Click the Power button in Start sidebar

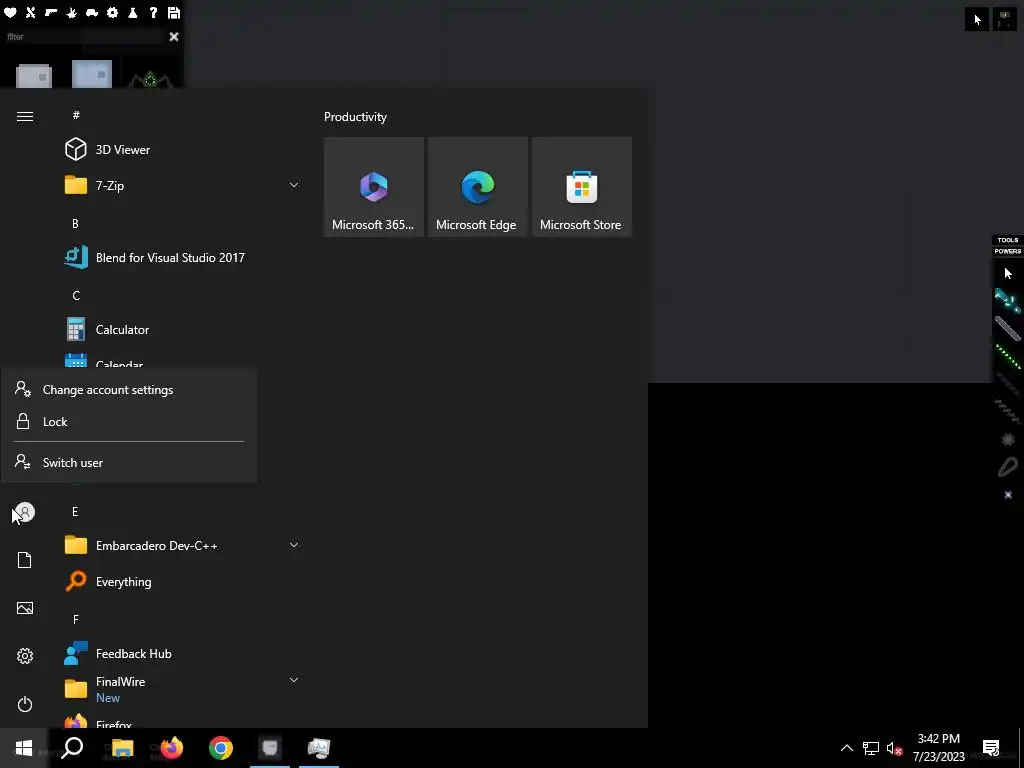pos(25,704)
